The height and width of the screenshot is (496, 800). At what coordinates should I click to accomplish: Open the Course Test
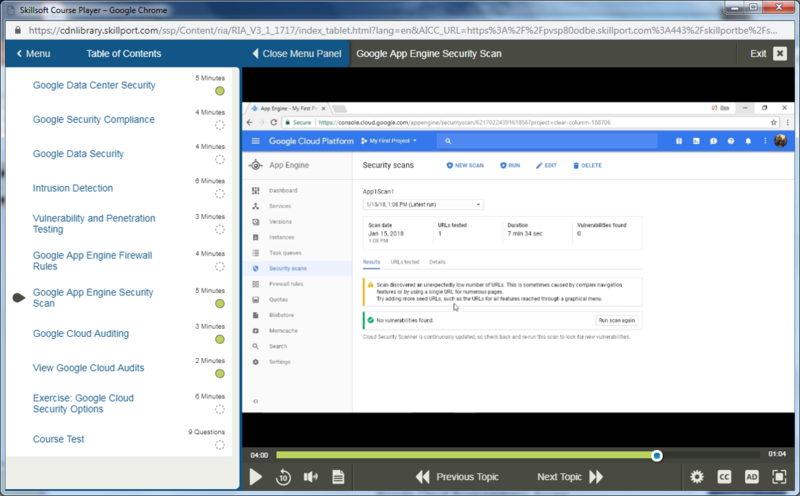58,439
